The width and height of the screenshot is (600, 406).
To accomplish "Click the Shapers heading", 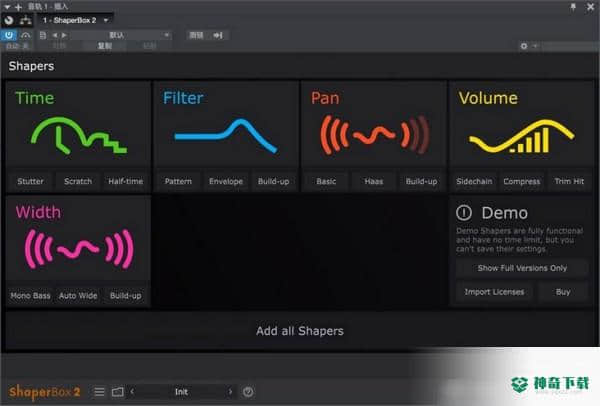I will point(31,66).
